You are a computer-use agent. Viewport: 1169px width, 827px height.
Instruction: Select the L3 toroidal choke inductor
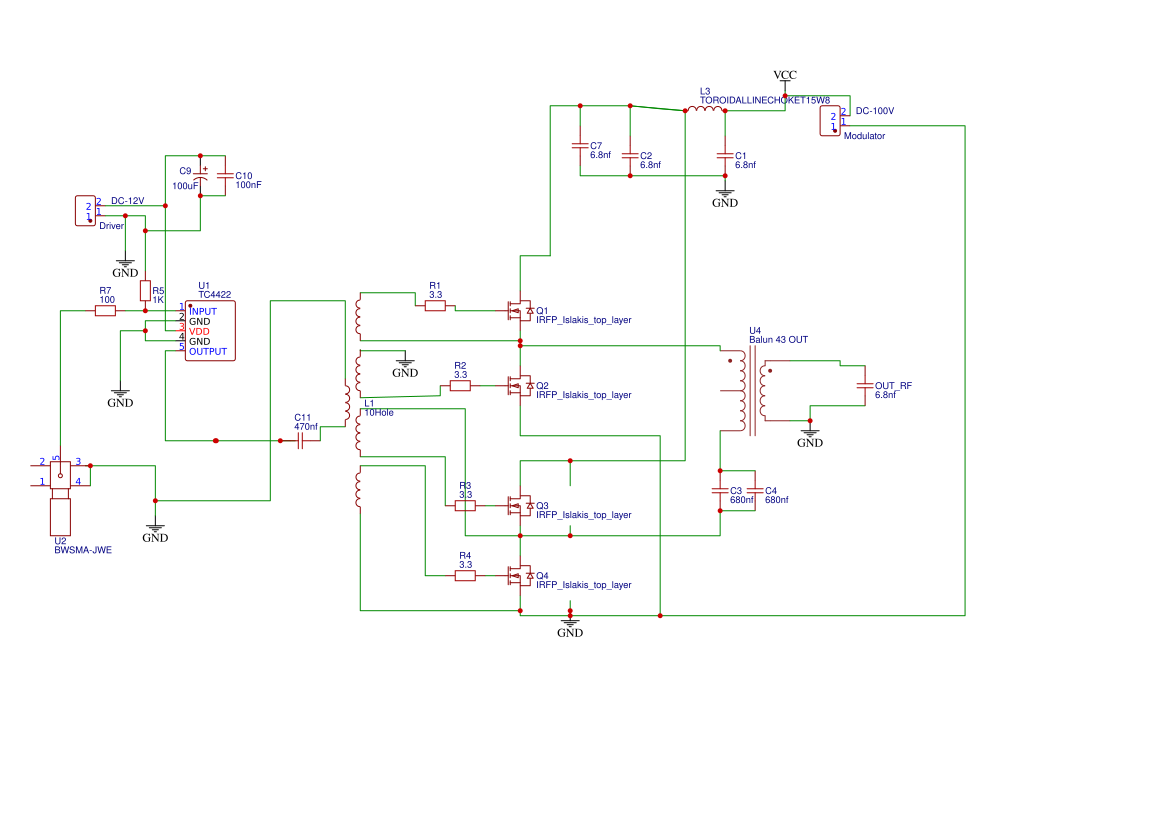click(705, 109)
